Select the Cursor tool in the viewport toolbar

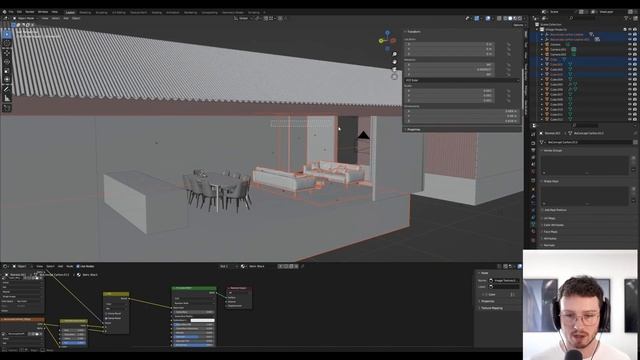[7, 43]
